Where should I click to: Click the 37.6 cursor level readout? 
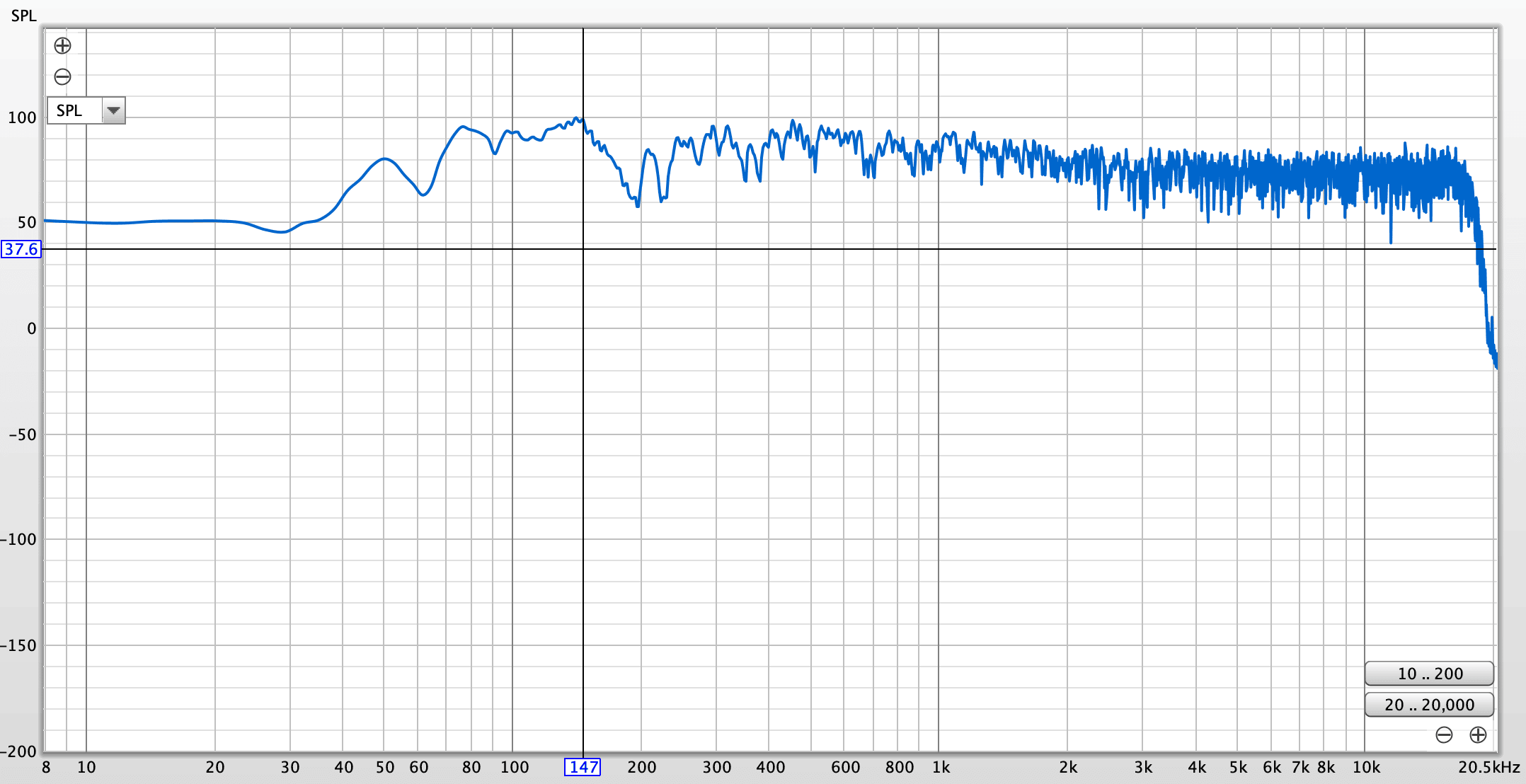21,249
